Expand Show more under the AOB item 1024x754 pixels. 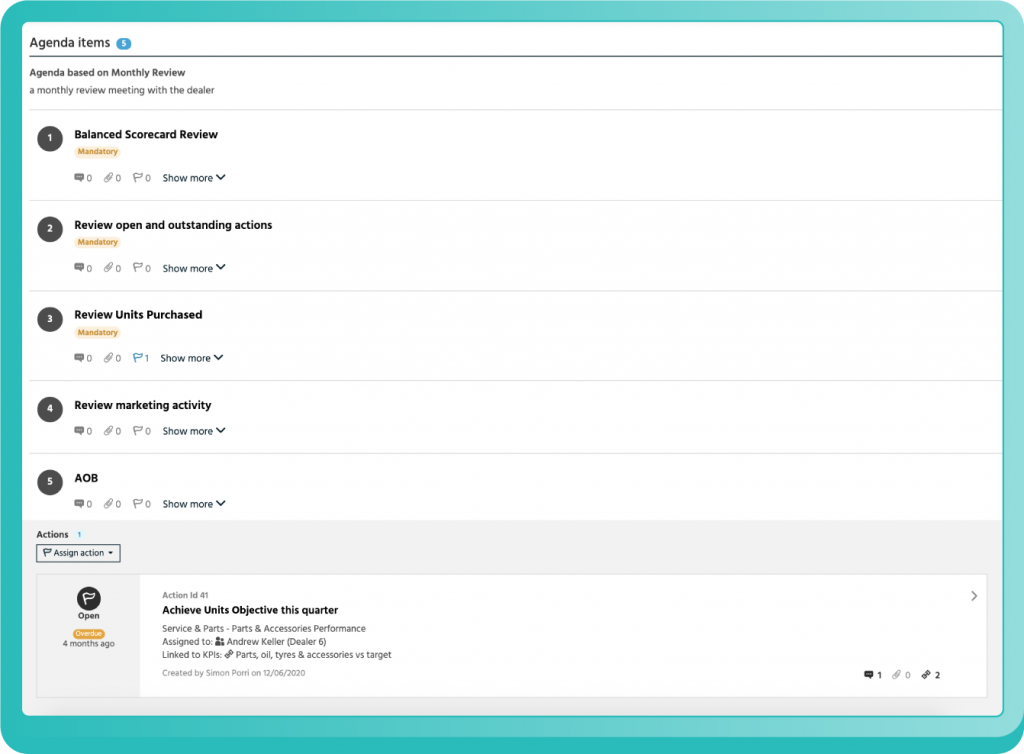point(193,503)
